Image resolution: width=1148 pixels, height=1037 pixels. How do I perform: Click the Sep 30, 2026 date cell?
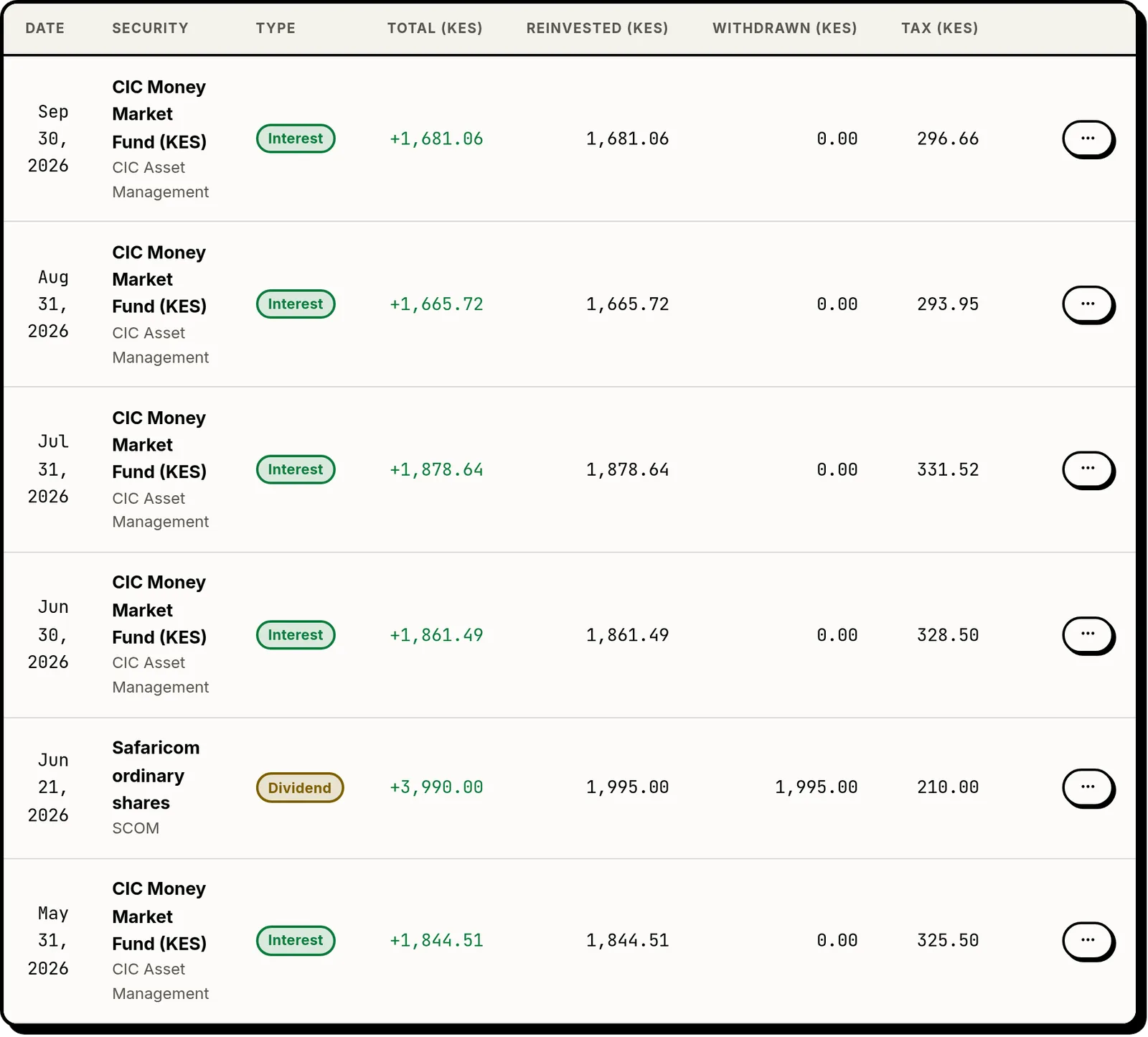pyautogui.click(x=49, y=139)
